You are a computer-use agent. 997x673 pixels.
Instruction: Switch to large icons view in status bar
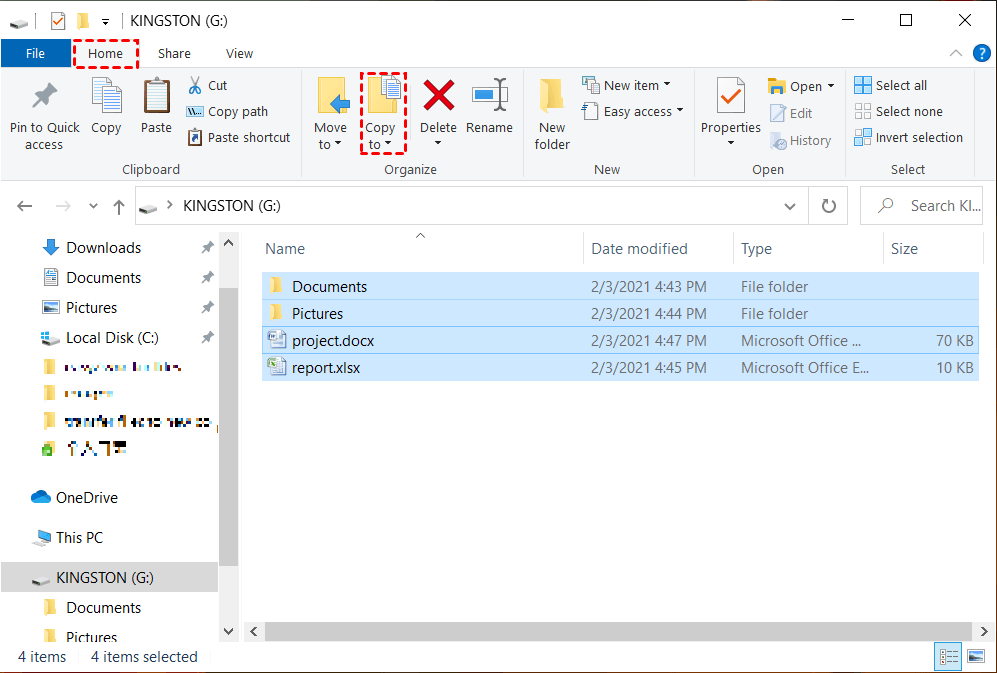point(975,657)
